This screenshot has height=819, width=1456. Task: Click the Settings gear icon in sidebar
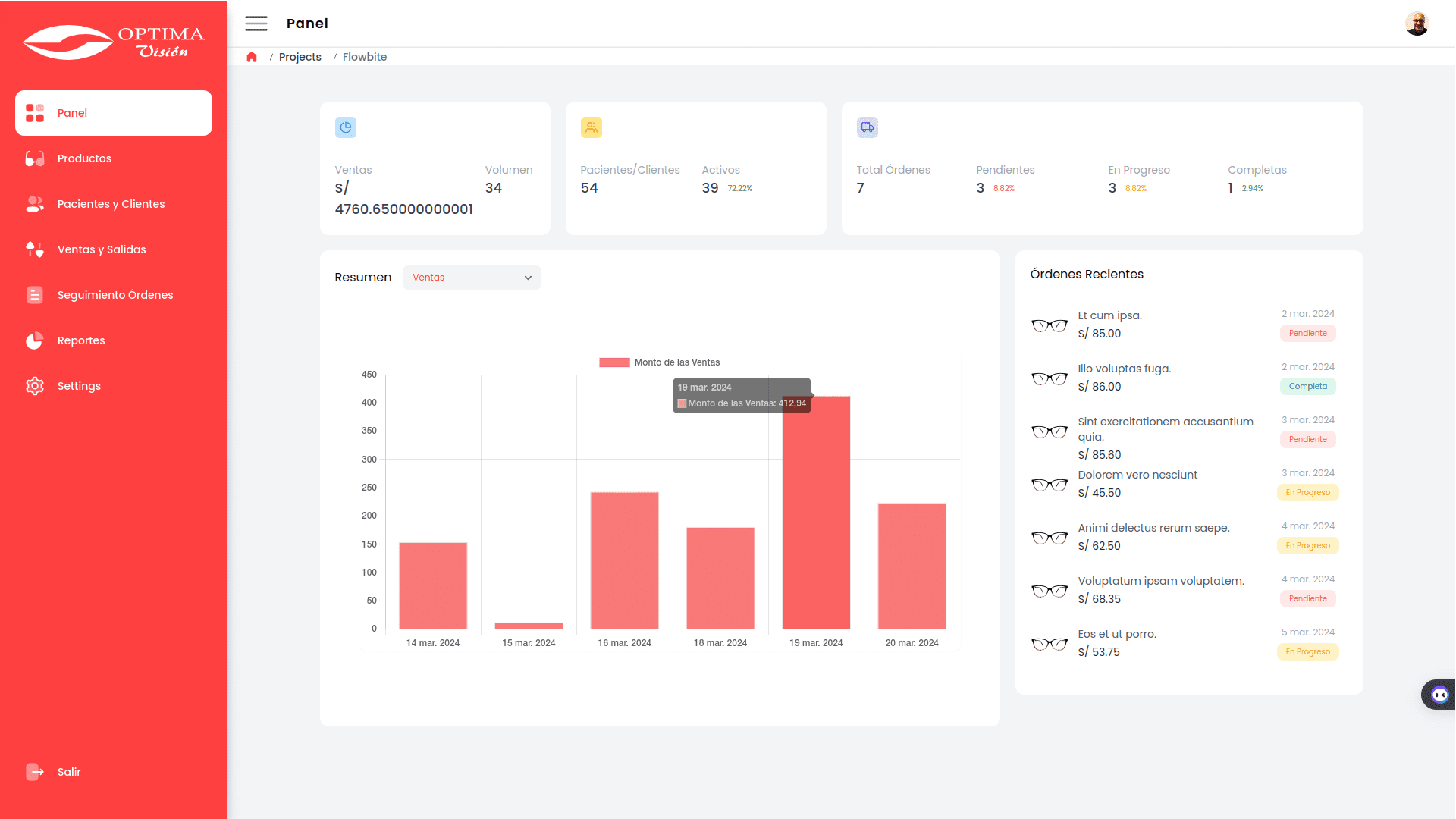click(x=35, y=386)
